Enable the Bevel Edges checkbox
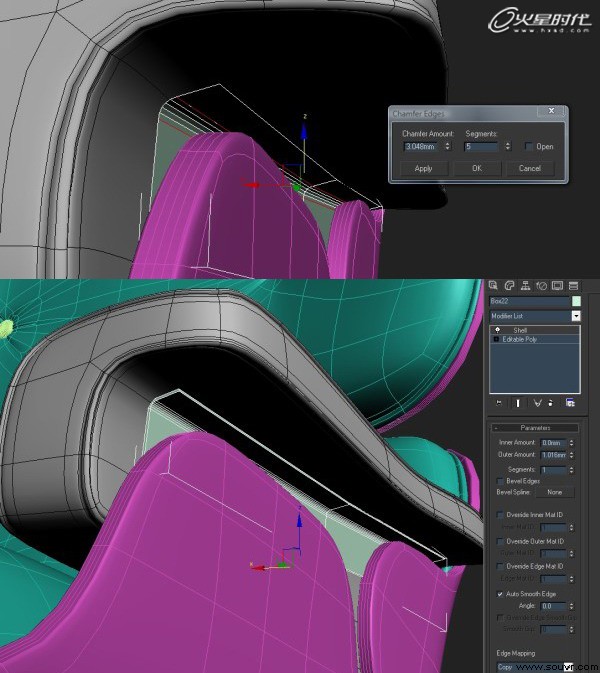 click(500, 481)
